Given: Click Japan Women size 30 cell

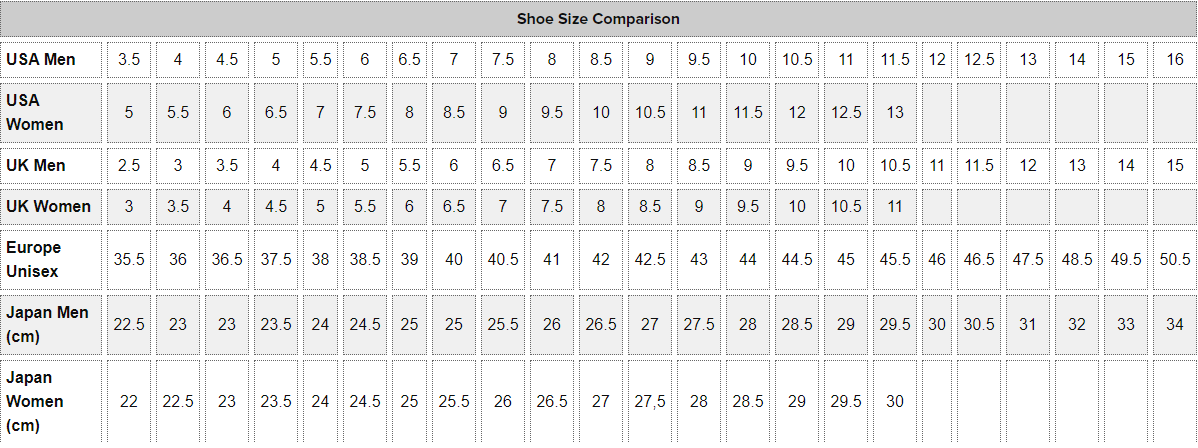Looking at the screenshot, I should [895, 401].
